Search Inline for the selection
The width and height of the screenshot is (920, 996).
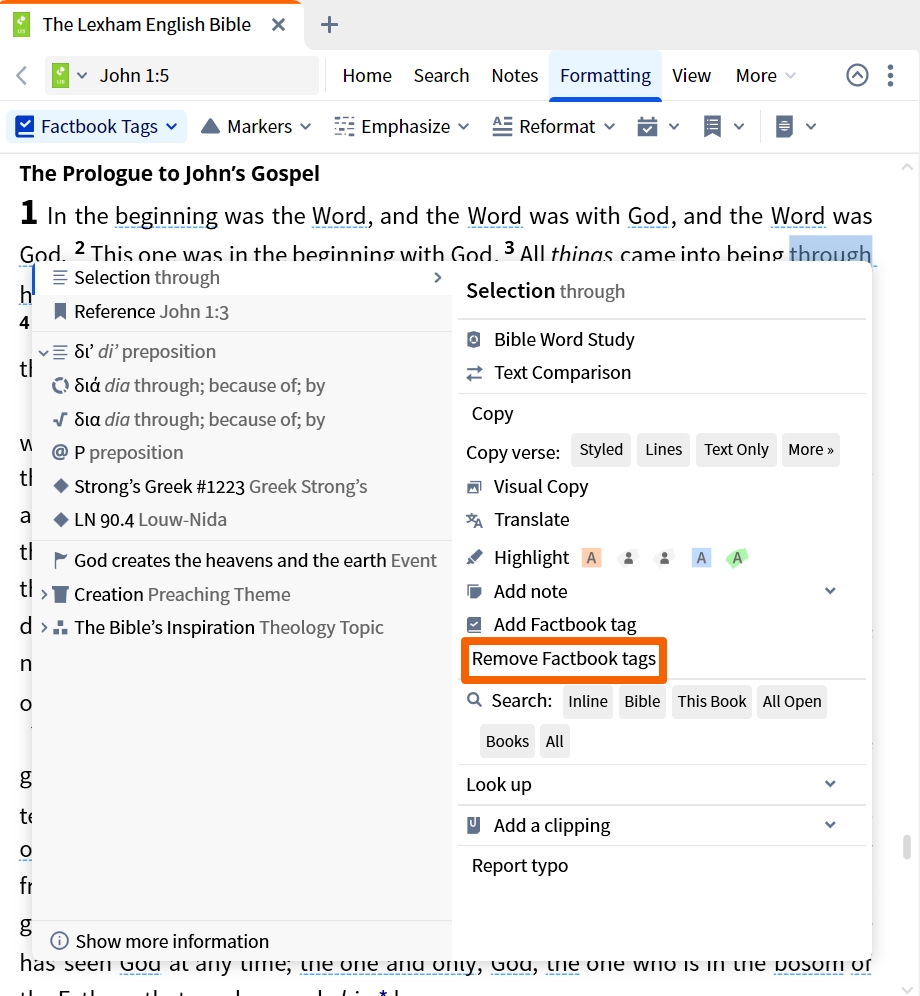[x=588, y=702]
